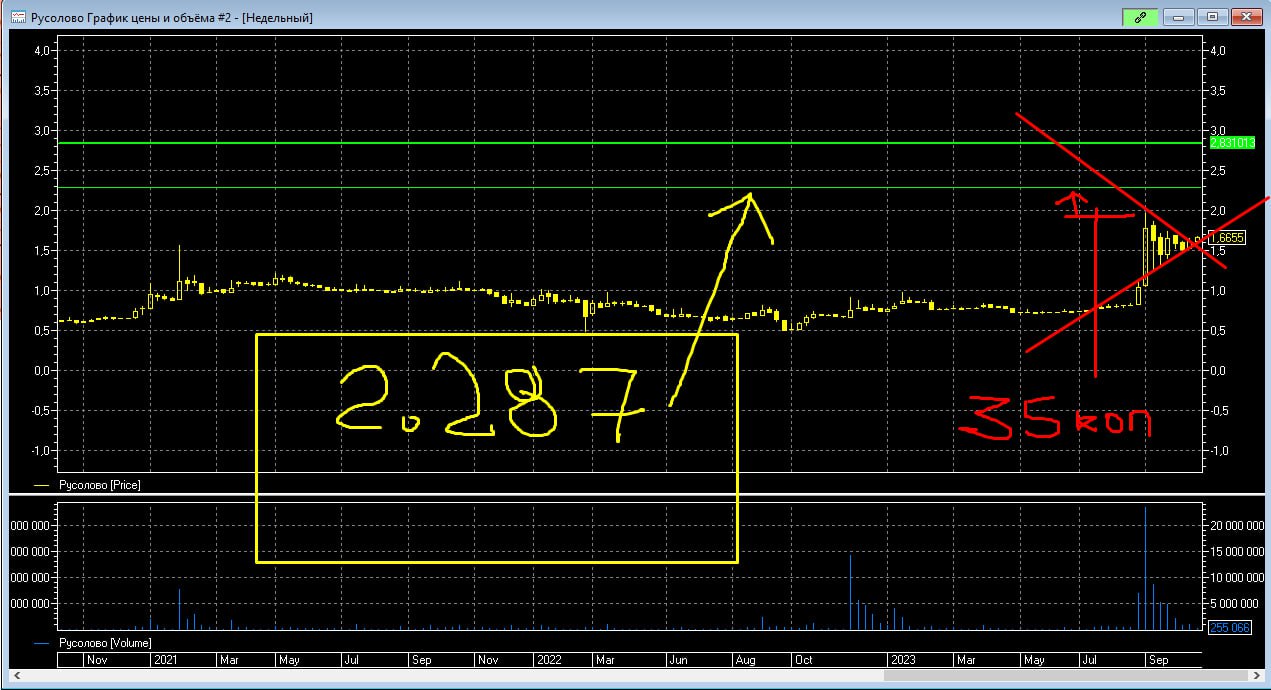The image size is (1271, 690).
Task: Click the upper green horizontal line
Action: (600, 143)
